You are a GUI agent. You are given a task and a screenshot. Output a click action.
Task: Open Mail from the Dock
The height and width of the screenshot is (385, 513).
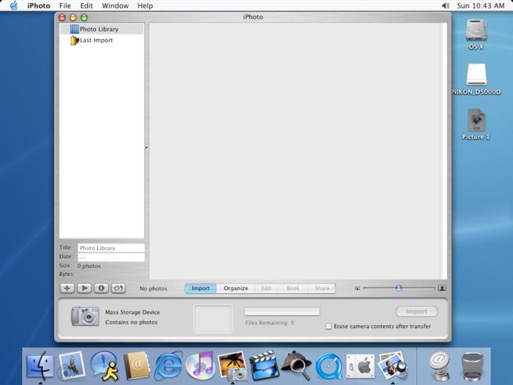[71, 366]
